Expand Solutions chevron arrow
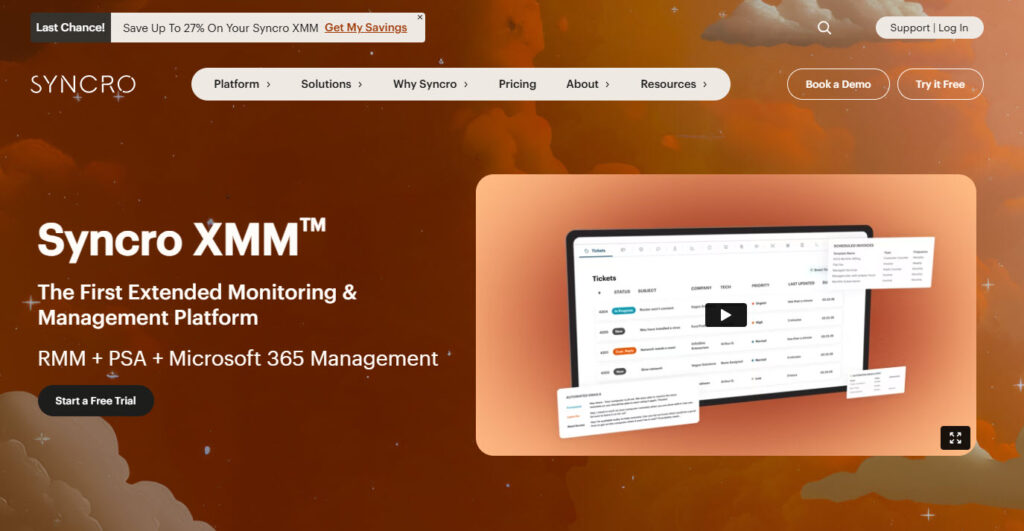1024x531 pixels. click(360, 84)
